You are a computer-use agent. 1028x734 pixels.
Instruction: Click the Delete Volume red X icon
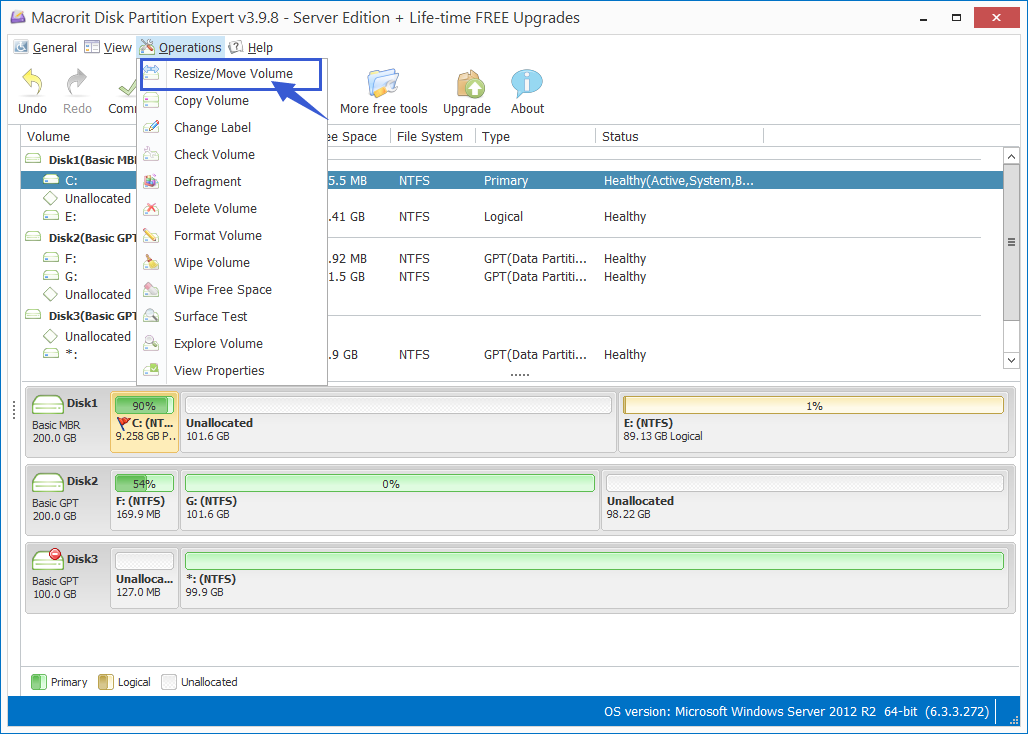(151, 208)
